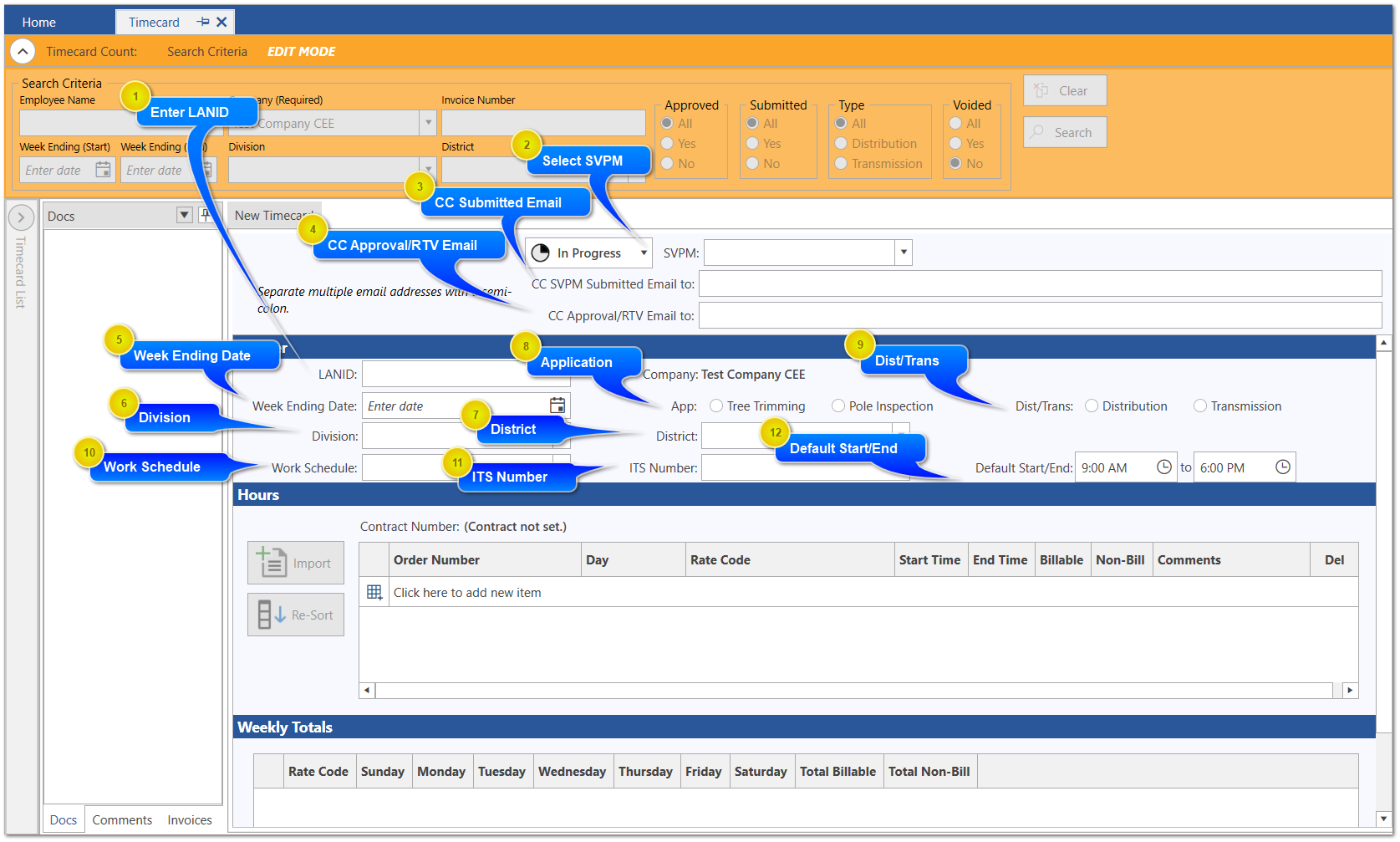Choose Transmission for Dist/Trans
Viewport: 1400px width, 842px height.
click(x=1200, y=406)
